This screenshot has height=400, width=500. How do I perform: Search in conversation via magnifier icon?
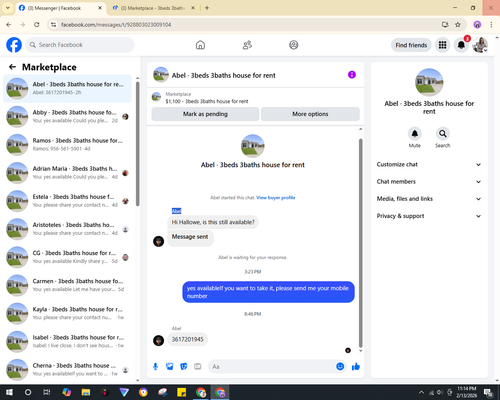tap(443, 134)
